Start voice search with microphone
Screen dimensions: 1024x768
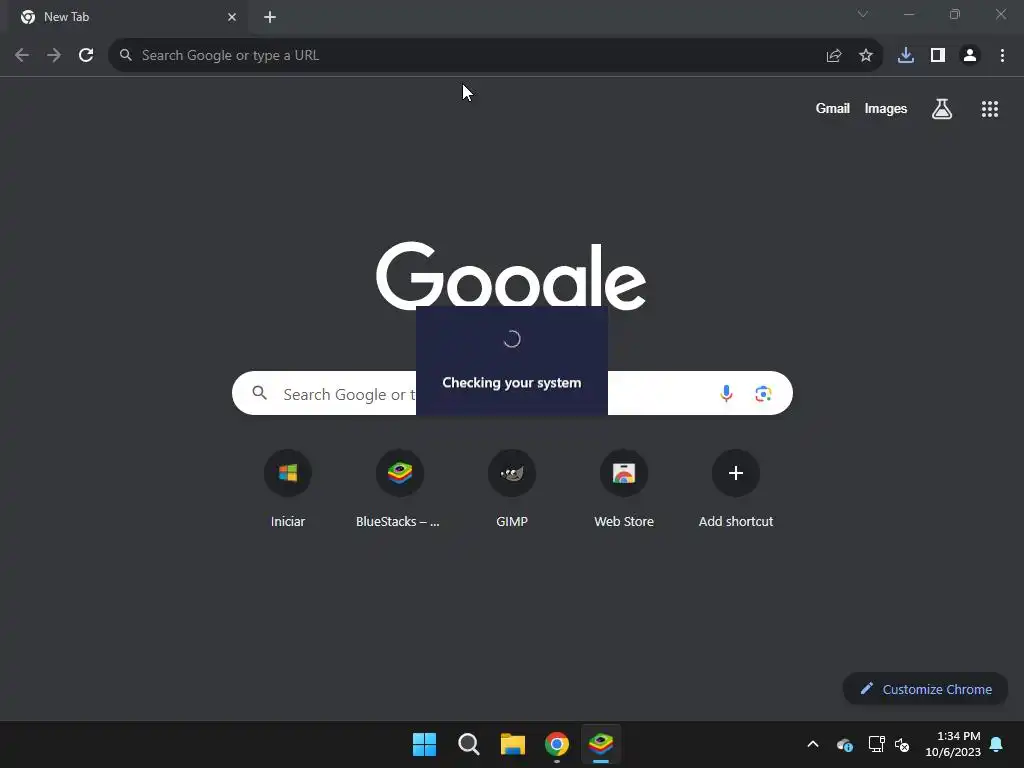pos(726,393)
